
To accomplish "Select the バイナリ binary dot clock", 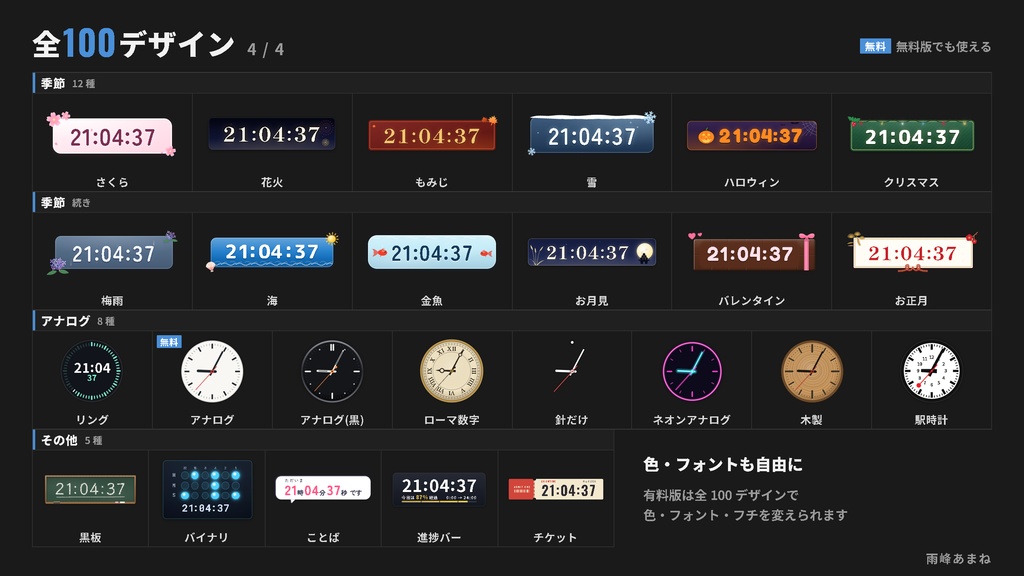I will (x=206, y=489).
